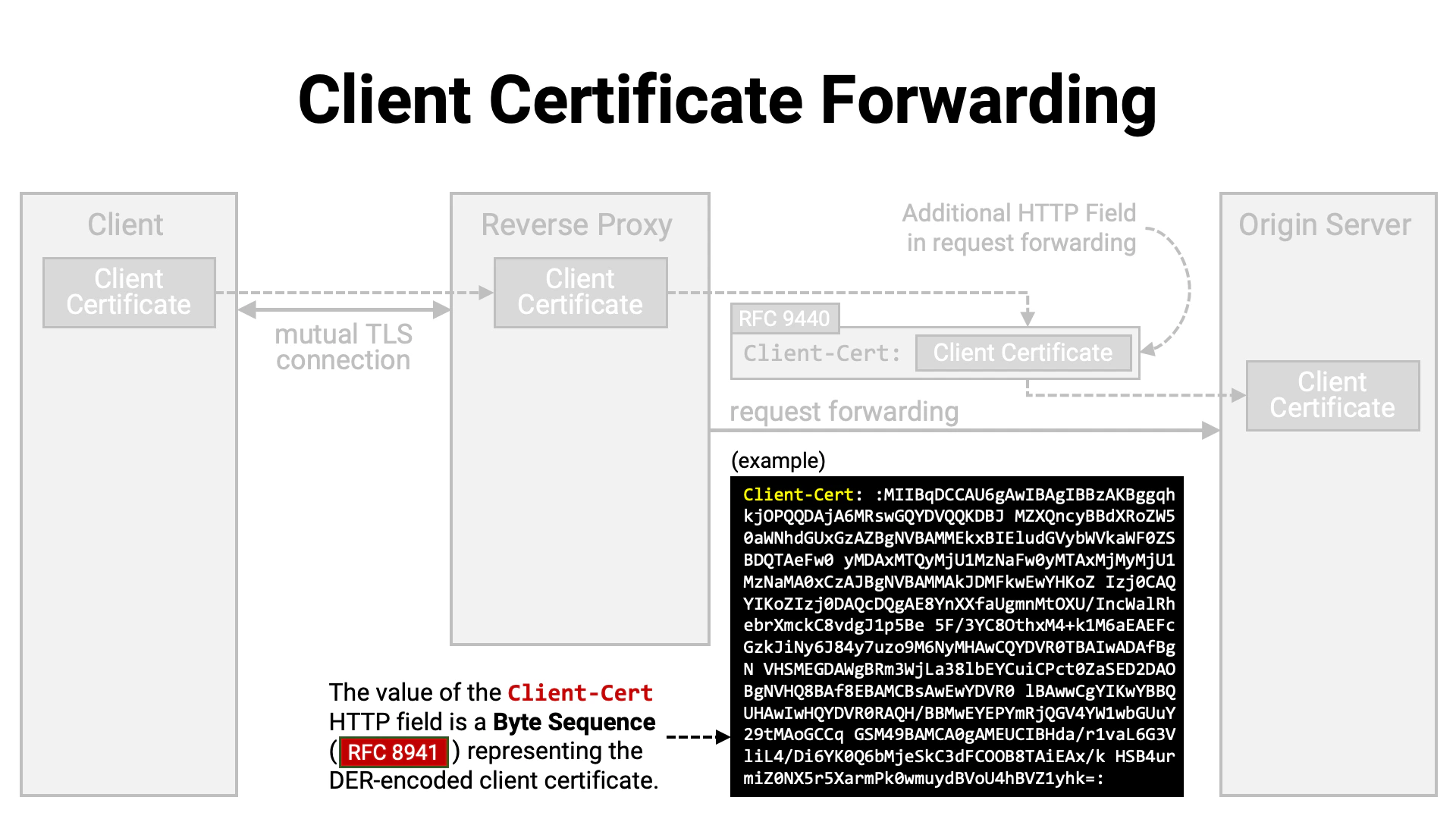Click the Client-Cert text in the explanation

pos(579,692)
